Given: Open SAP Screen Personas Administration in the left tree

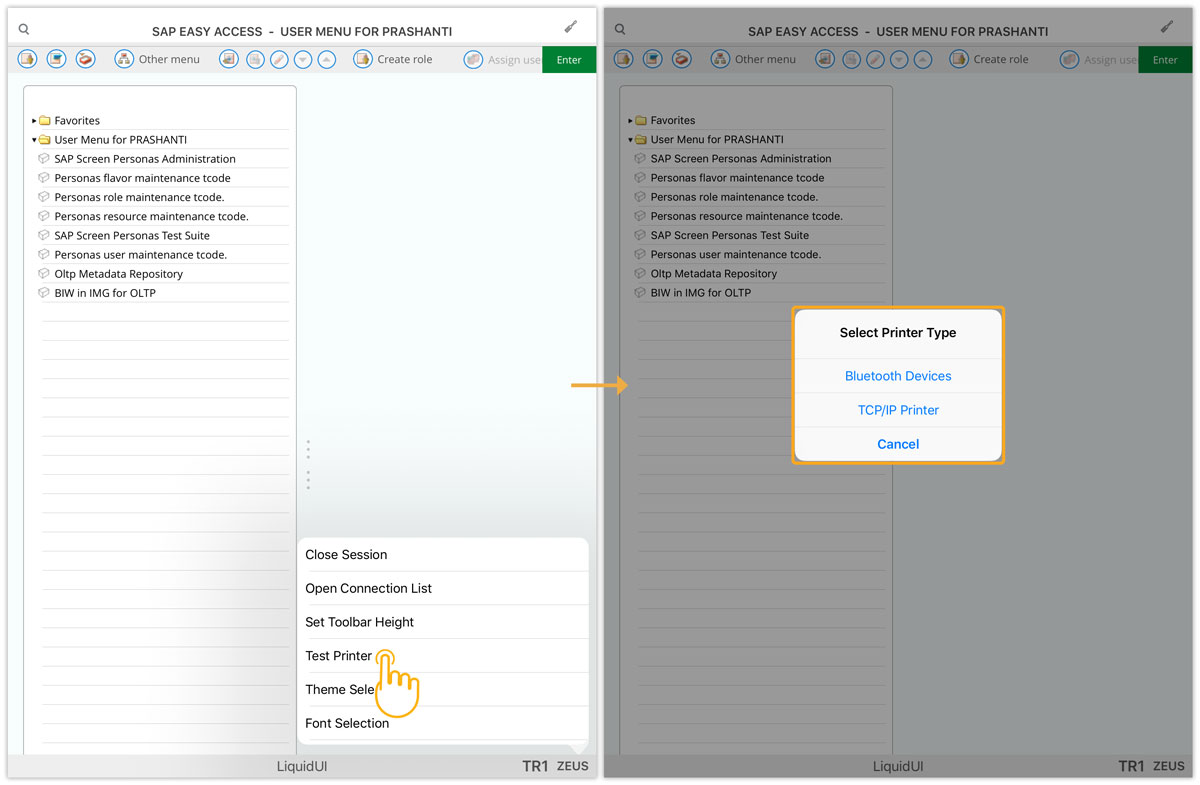Looking at the screenshot, I should coord(145,159).
